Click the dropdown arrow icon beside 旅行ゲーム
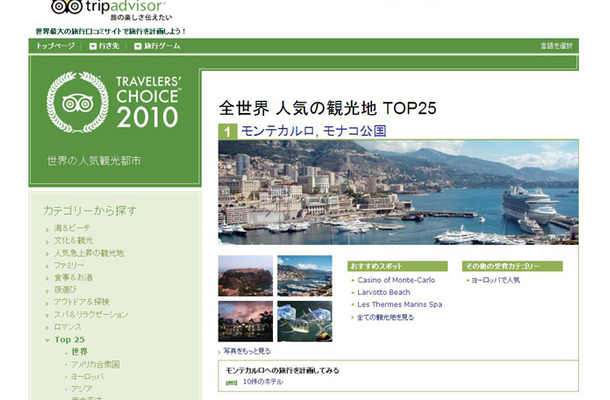 pyautogui.click(x=138, y=46)
